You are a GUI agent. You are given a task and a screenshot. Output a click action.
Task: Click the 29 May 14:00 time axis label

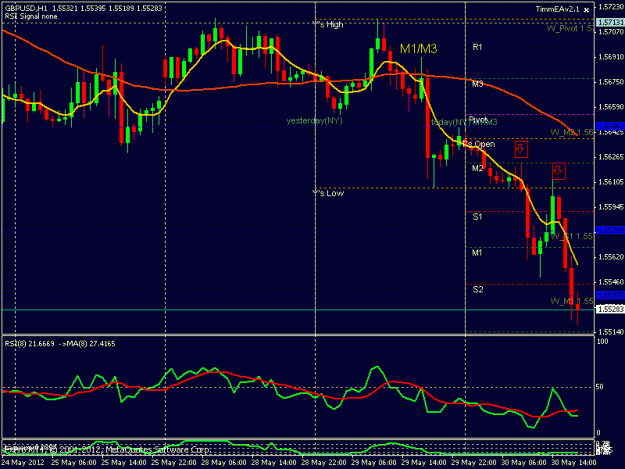[x=424, y=463]
